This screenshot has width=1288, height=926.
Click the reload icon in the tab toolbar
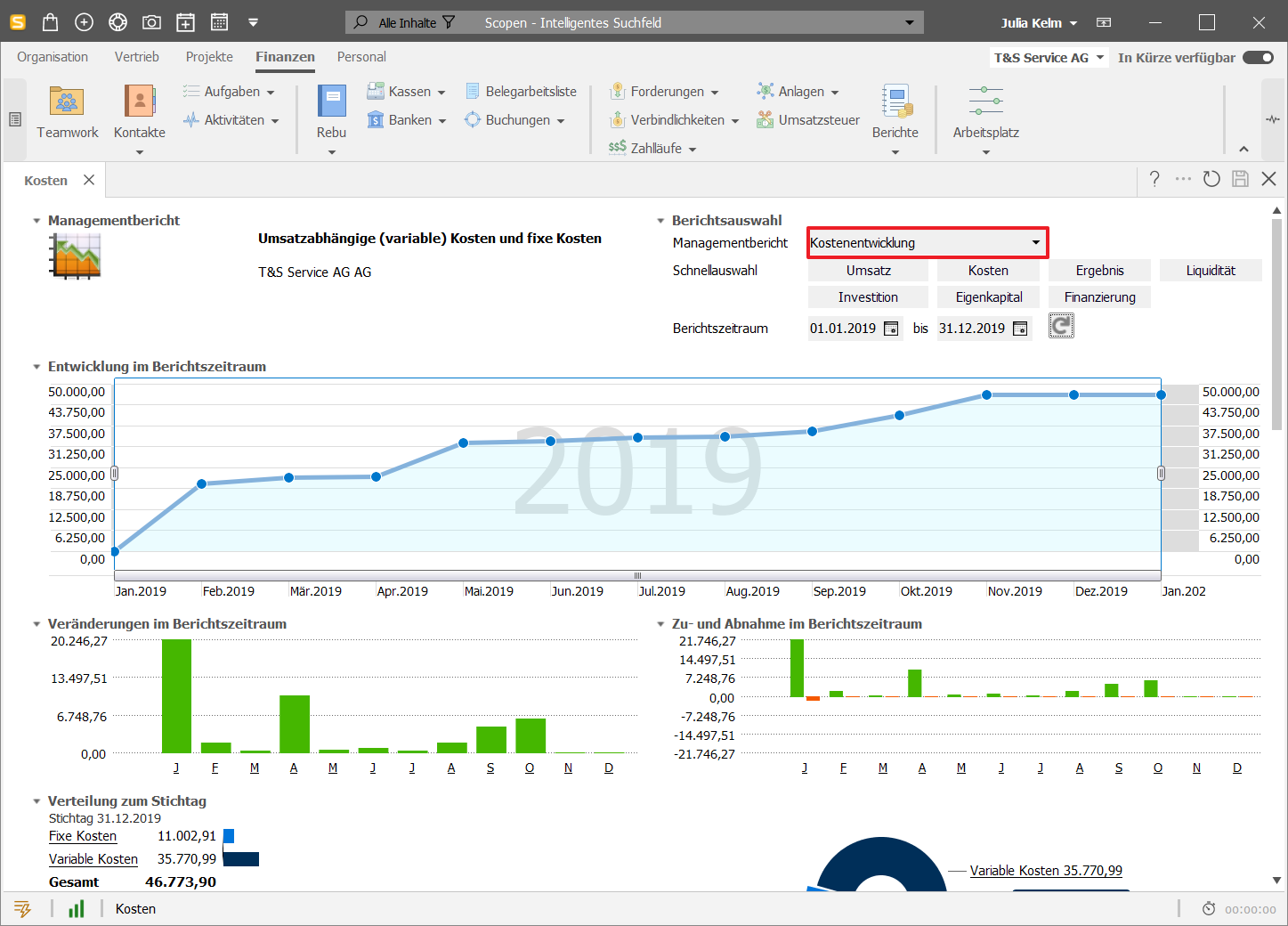(x=1211, y=179)
